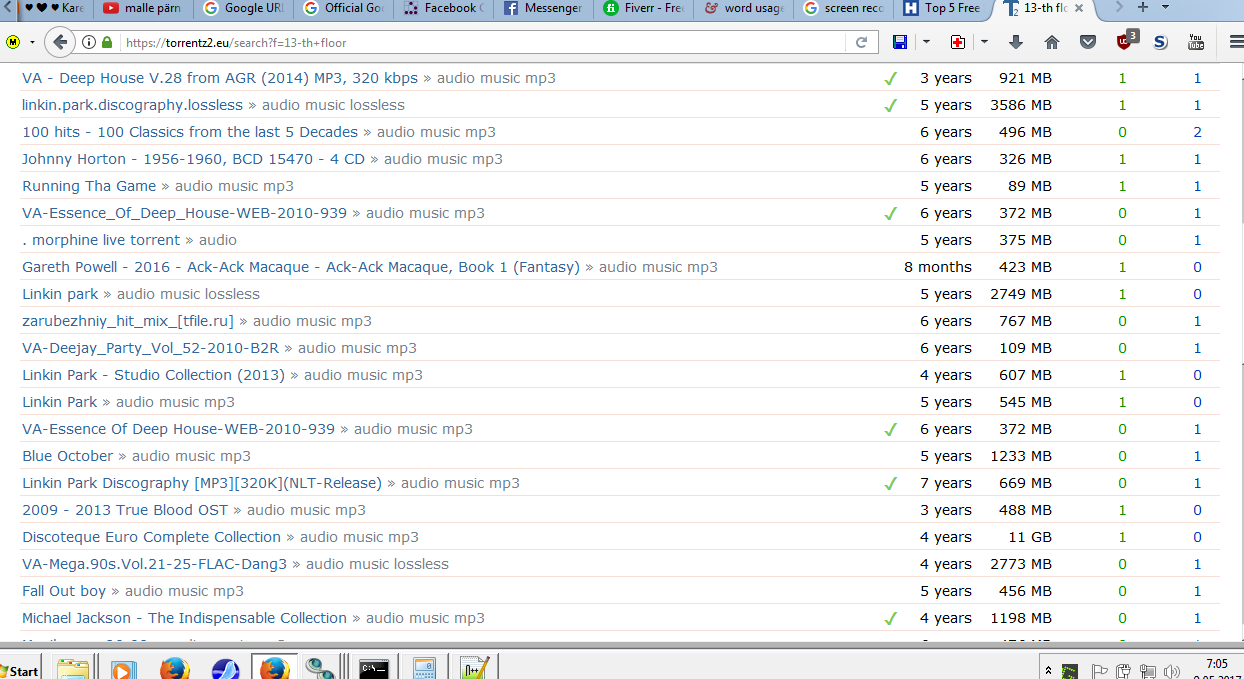Expand dropdown next to yellow M icon

click(x=33, y=43)
